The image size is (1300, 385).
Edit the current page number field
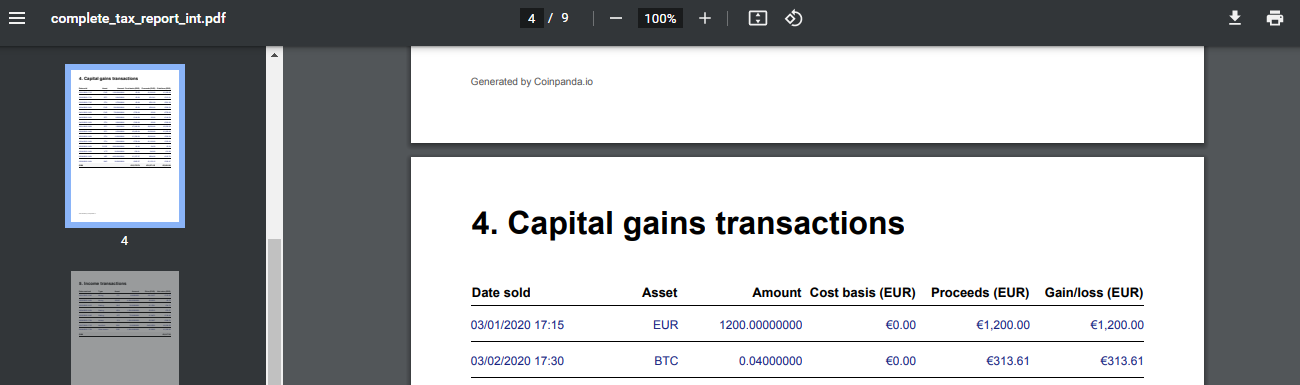(531, 18)
